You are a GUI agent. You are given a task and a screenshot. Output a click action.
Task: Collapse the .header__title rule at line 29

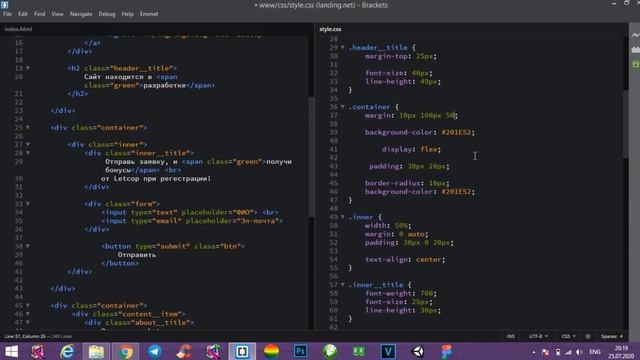(343, 47)
